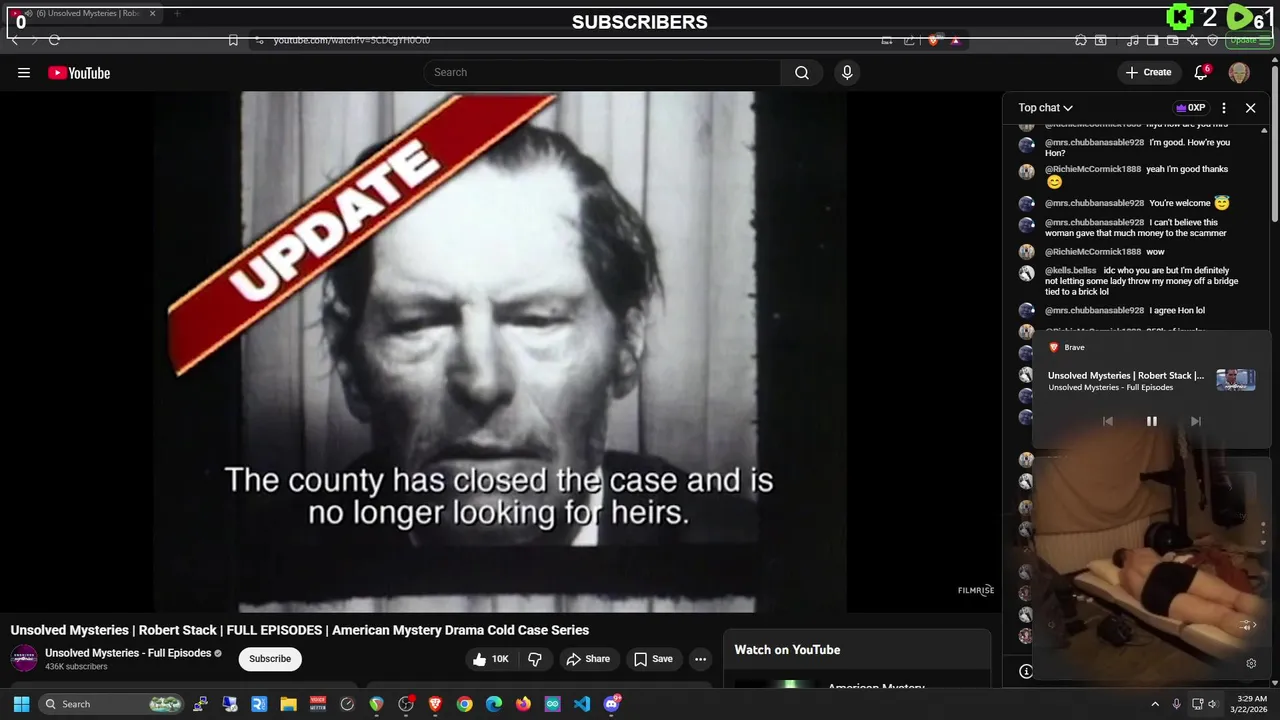Open settings gear in volume flyout
The height and width of the screenshot is (720, 1280).
pos(1250,663)
